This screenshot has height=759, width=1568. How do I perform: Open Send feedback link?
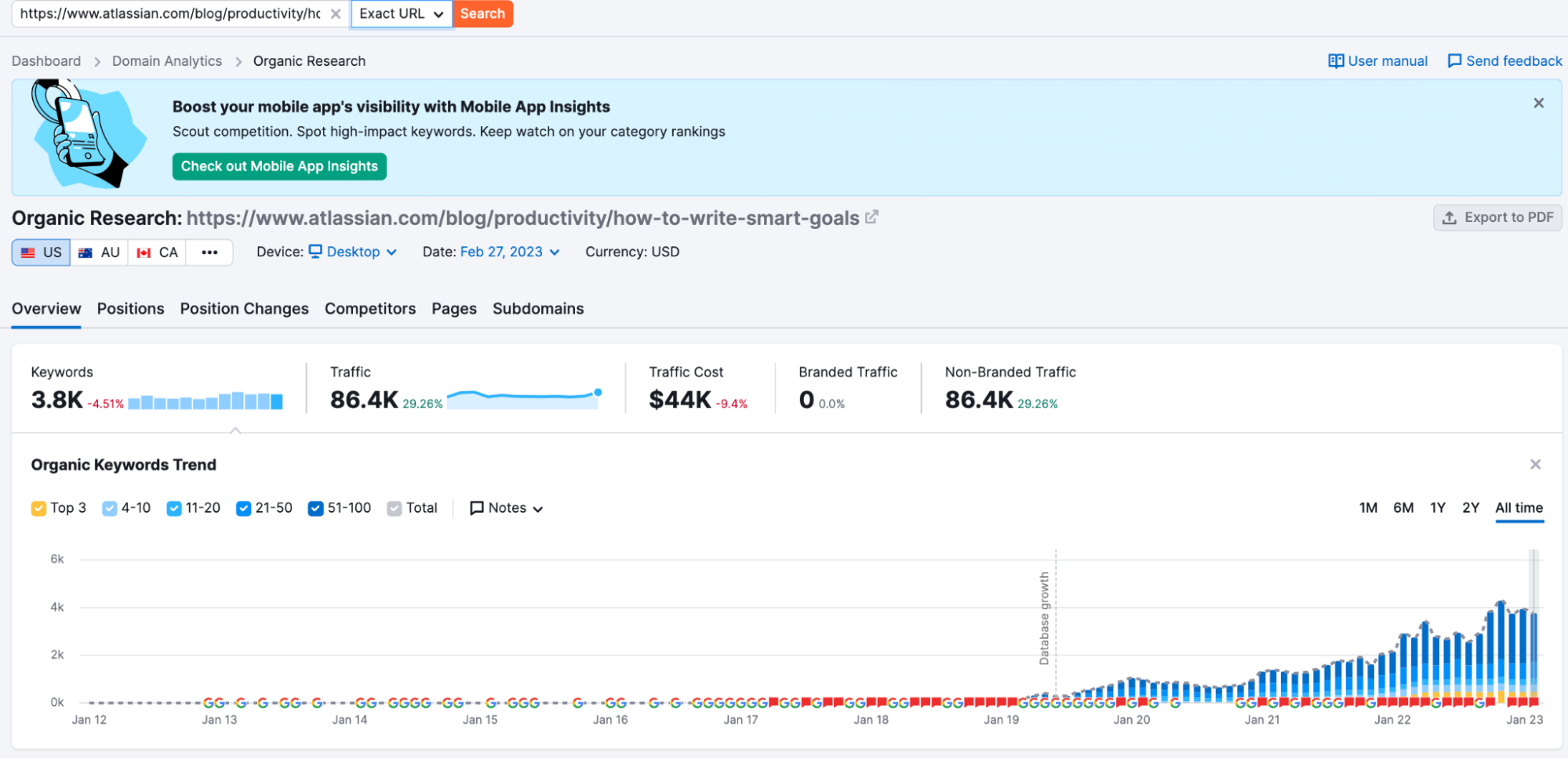1504,61
